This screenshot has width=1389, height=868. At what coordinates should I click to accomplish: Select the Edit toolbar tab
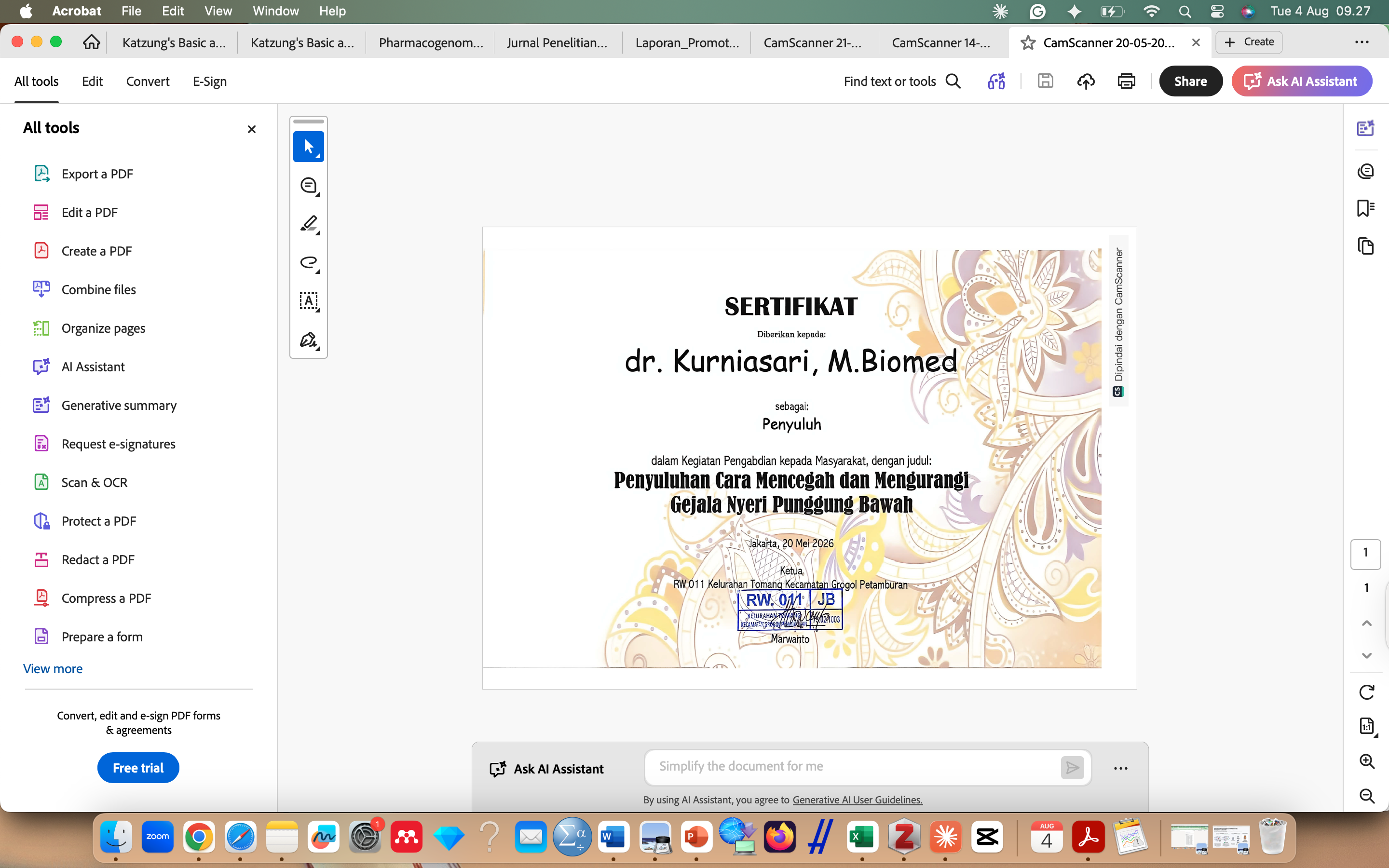(92, 81)
